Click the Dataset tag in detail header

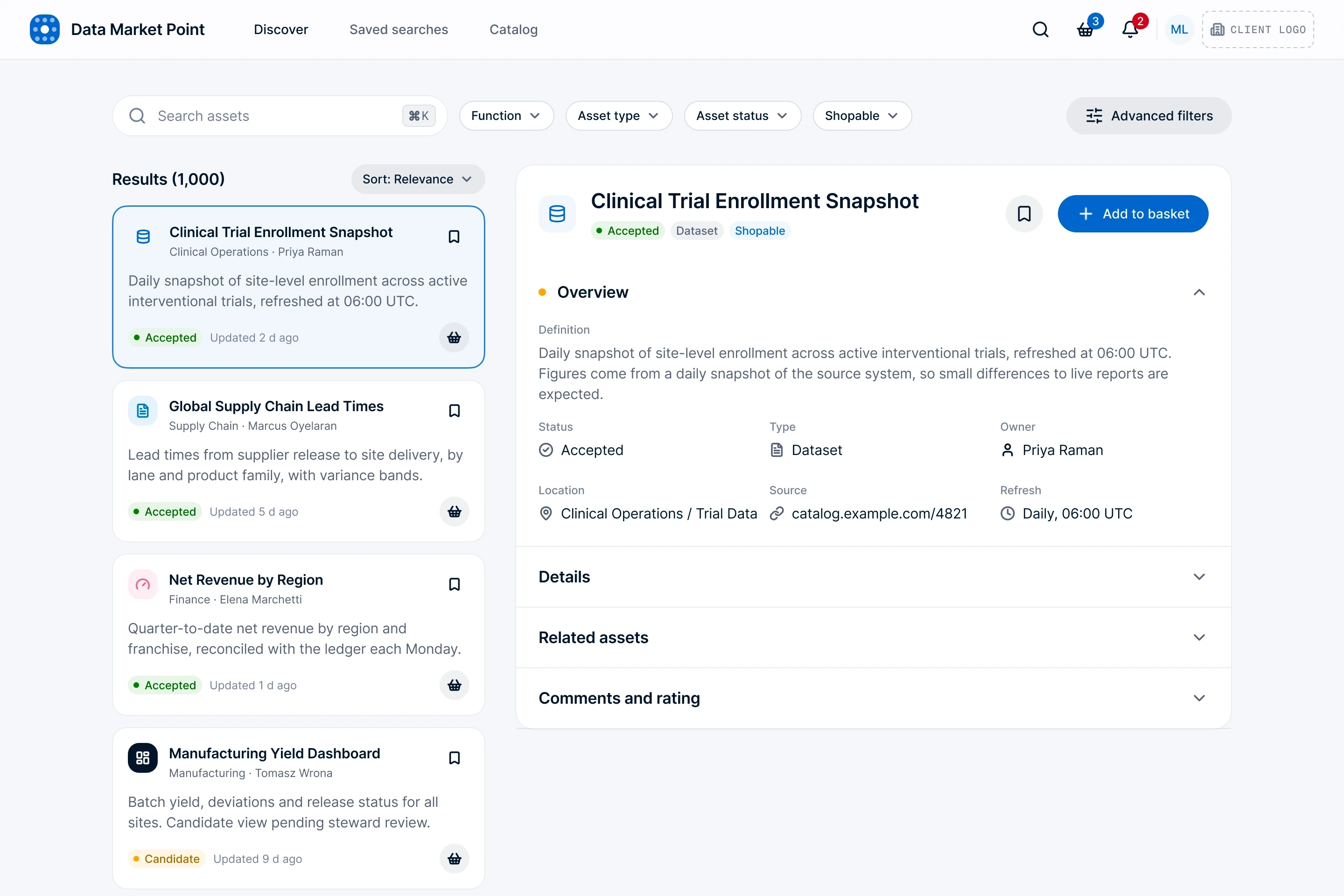(697, 231)
